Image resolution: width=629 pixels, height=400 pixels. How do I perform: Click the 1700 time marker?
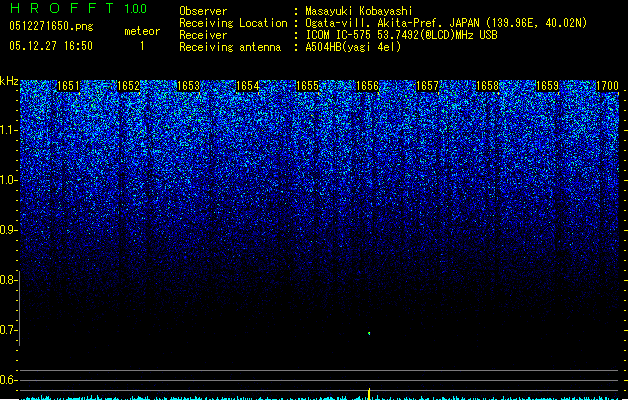607,86
